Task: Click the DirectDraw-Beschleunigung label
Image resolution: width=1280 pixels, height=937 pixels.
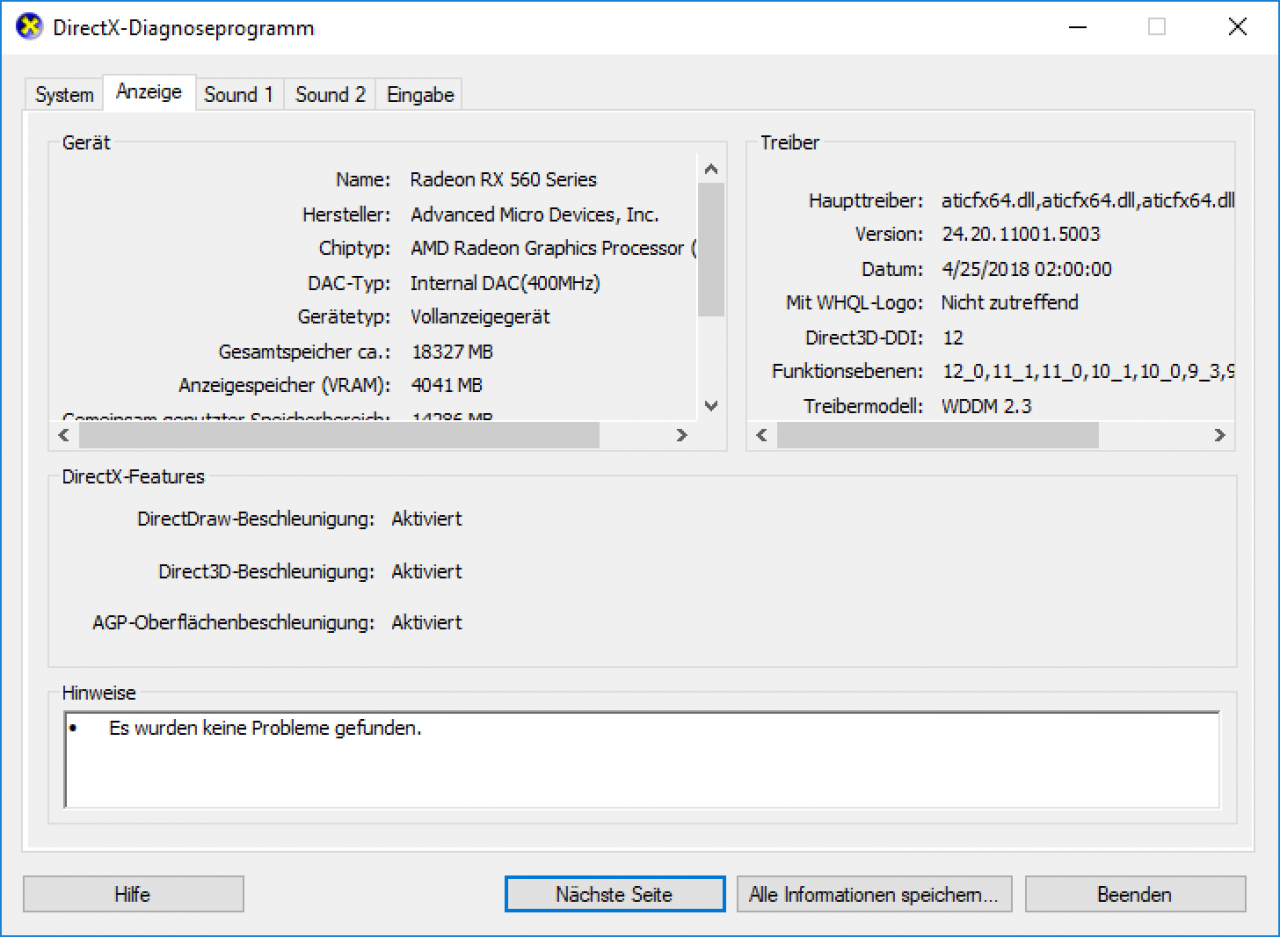Action: tap(256, 519)
